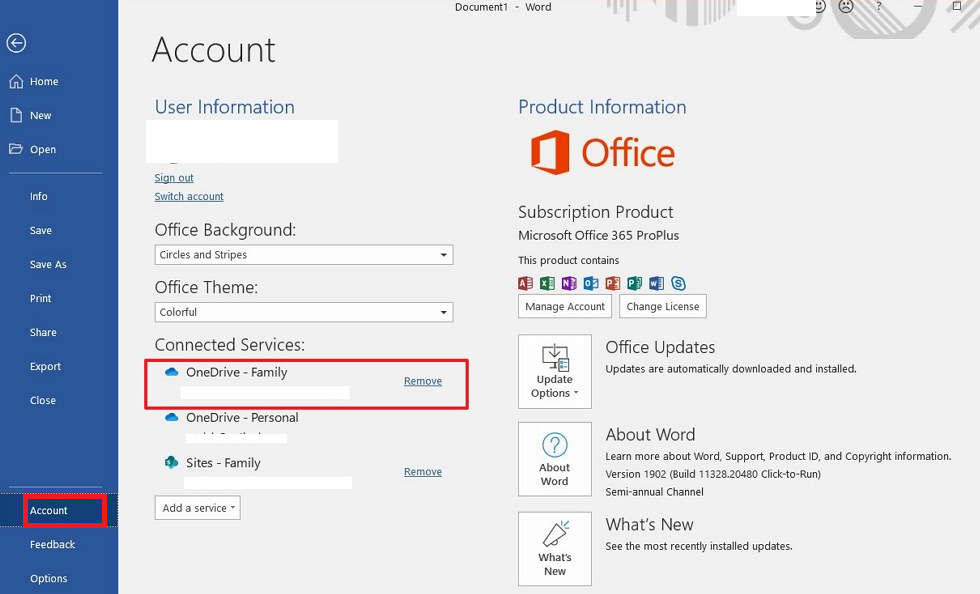Click the What's New button
Screen dimensions: 980x594
pos(554,549)
